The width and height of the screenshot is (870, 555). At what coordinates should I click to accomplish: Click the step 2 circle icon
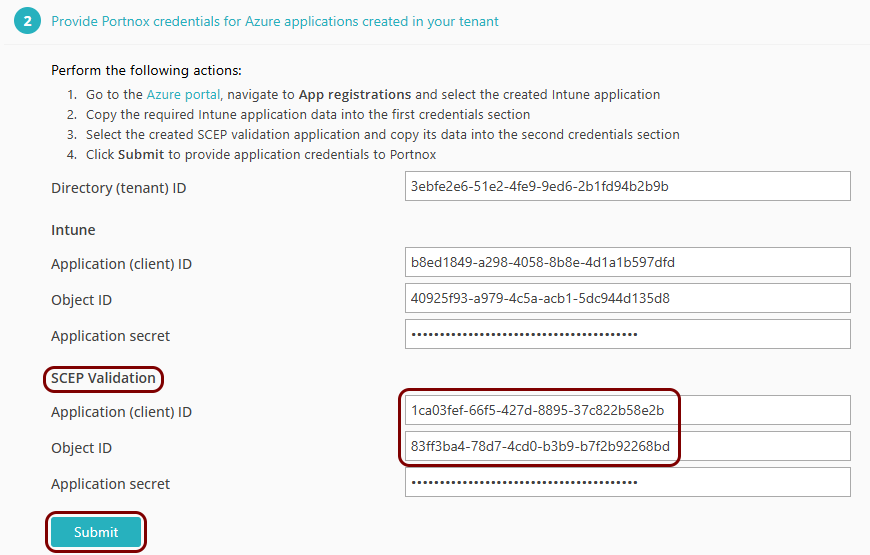pyautogui.click(x=27, y=21)
